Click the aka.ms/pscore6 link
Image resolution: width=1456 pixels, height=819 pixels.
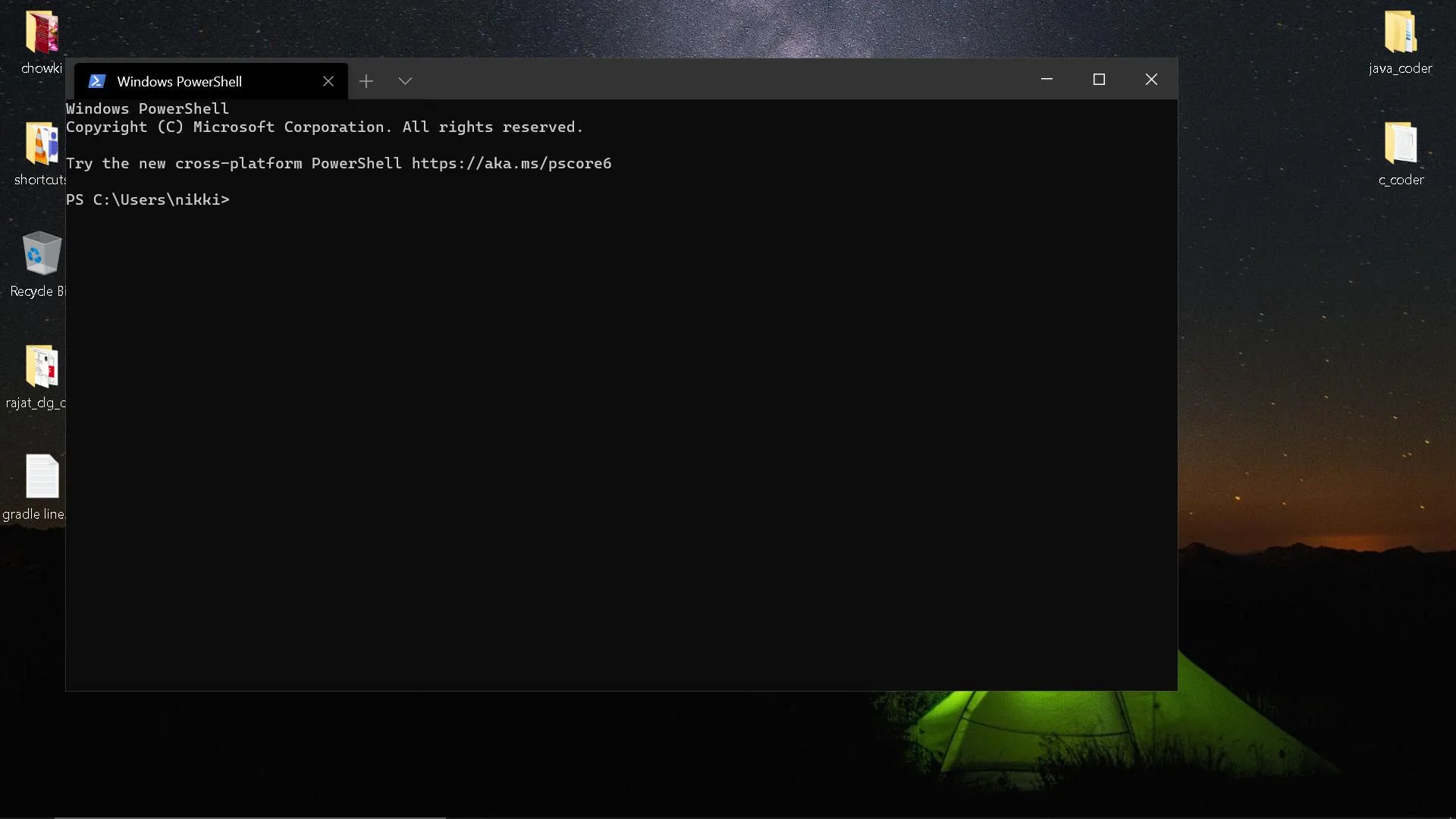pyautogui.click(x=511, y=164)
